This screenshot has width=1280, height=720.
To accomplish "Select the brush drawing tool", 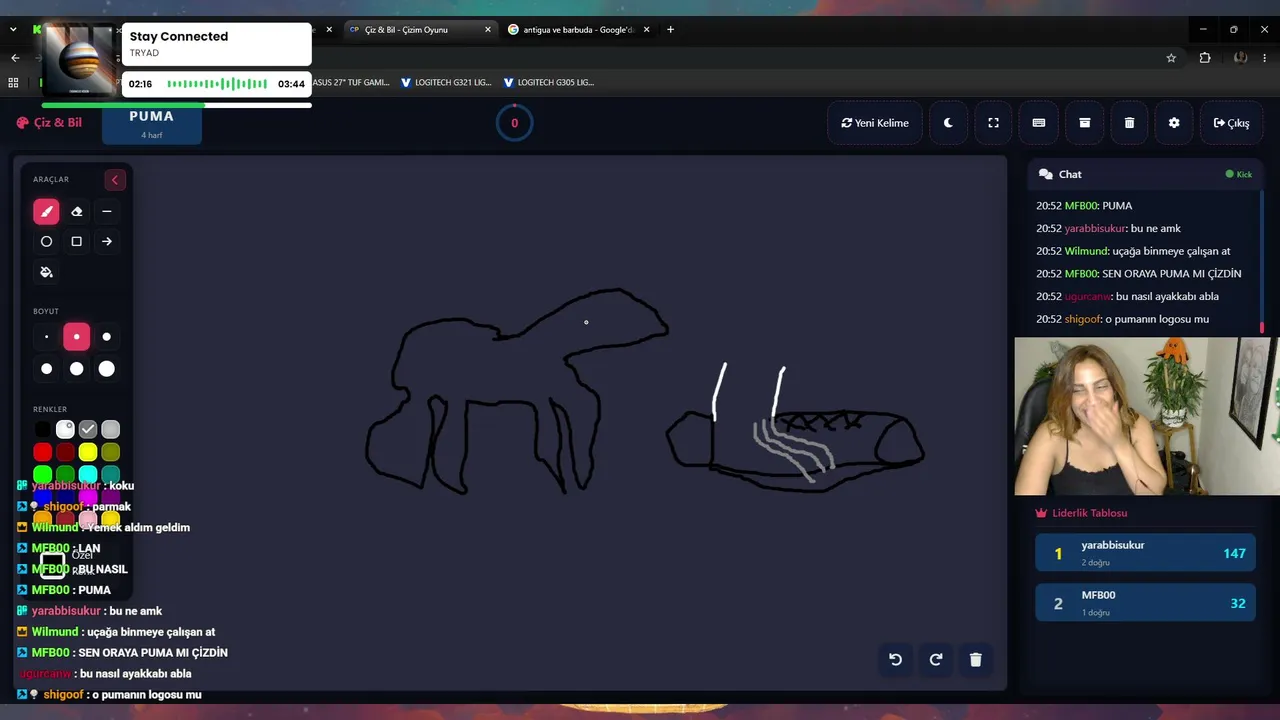I will point(46,211).
